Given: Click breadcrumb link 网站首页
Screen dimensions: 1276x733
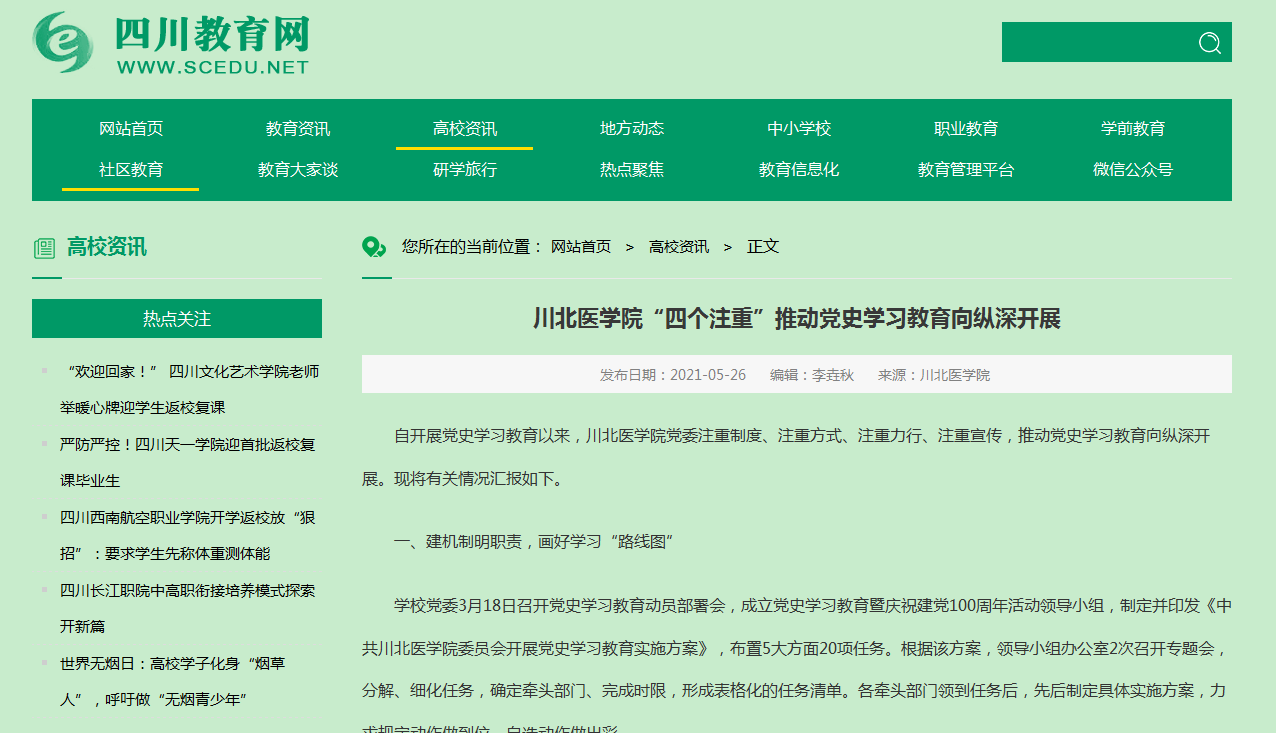Looking at the screenshot, I should click(581, 246).
